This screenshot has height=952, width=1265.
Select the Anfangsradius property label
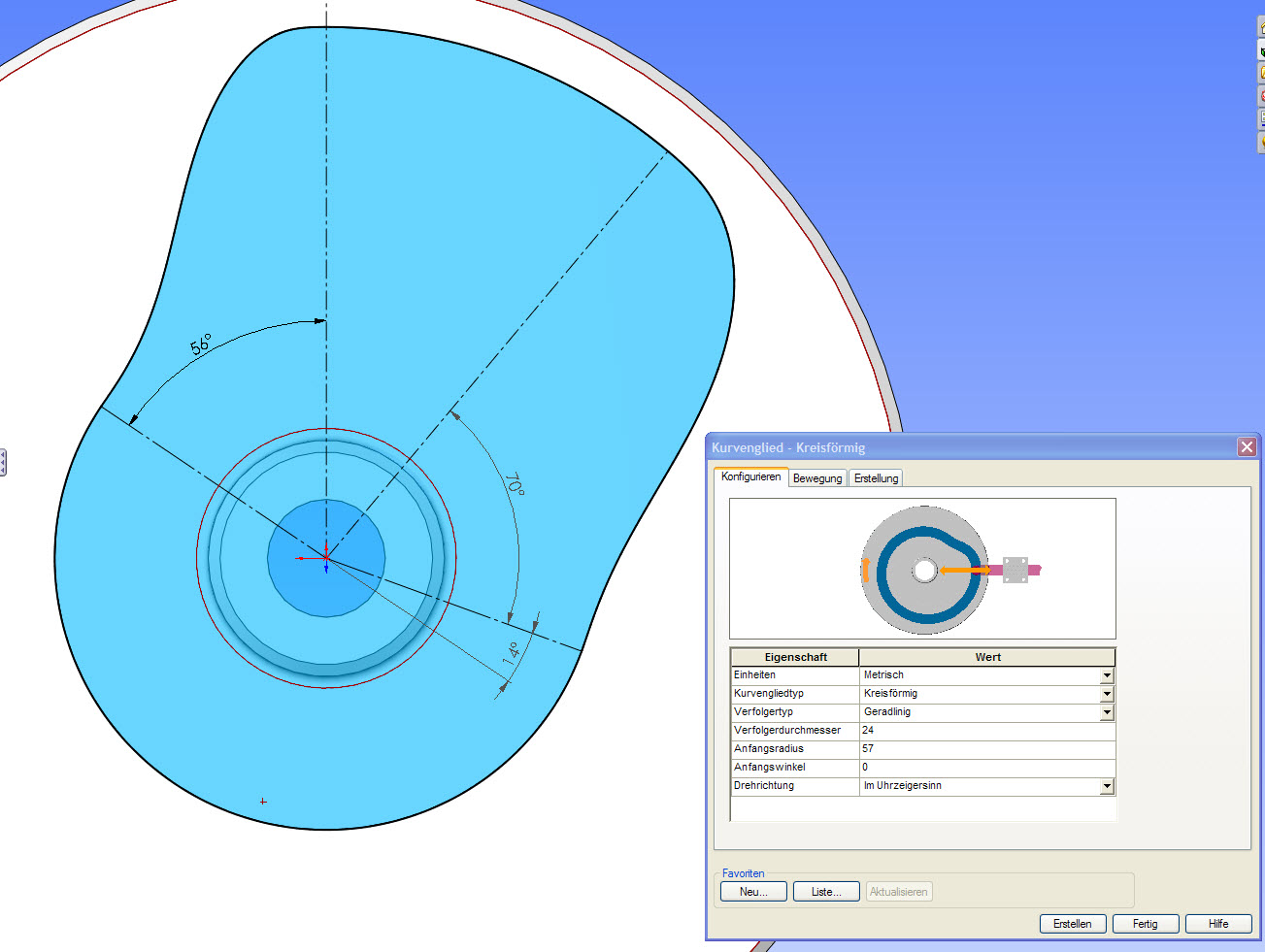click(x=768, y=749)
